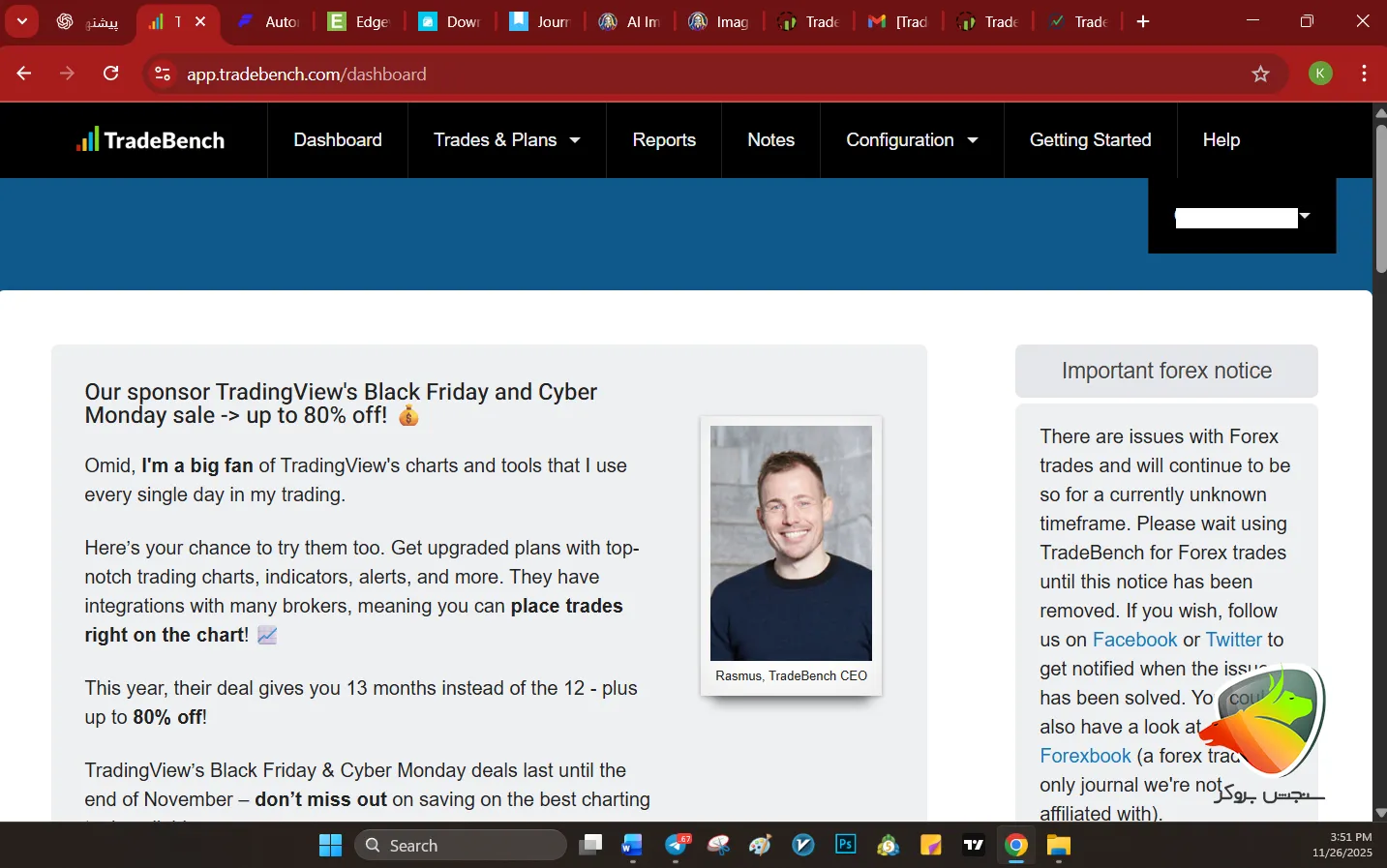Open the Notes menu item
Image resolution: width=1387 pixels, height=868 pixels.
point(770,140)
